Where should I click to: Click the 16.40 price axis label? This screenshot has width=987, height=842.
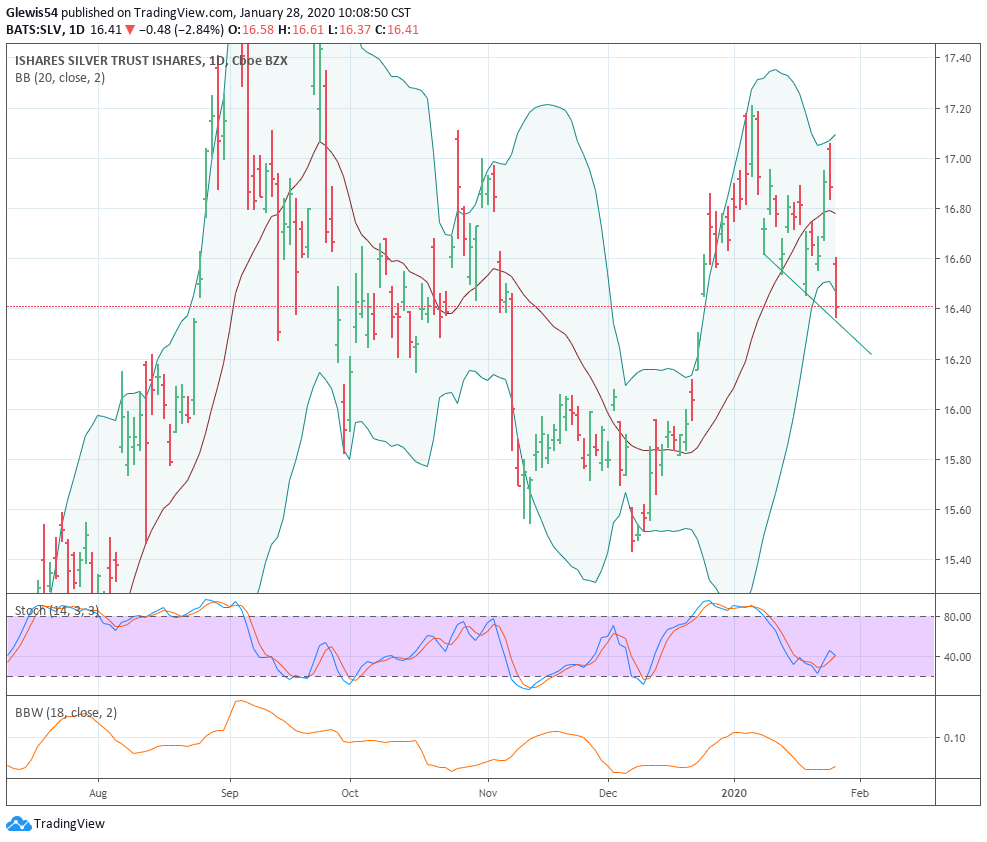coord(957,309)
